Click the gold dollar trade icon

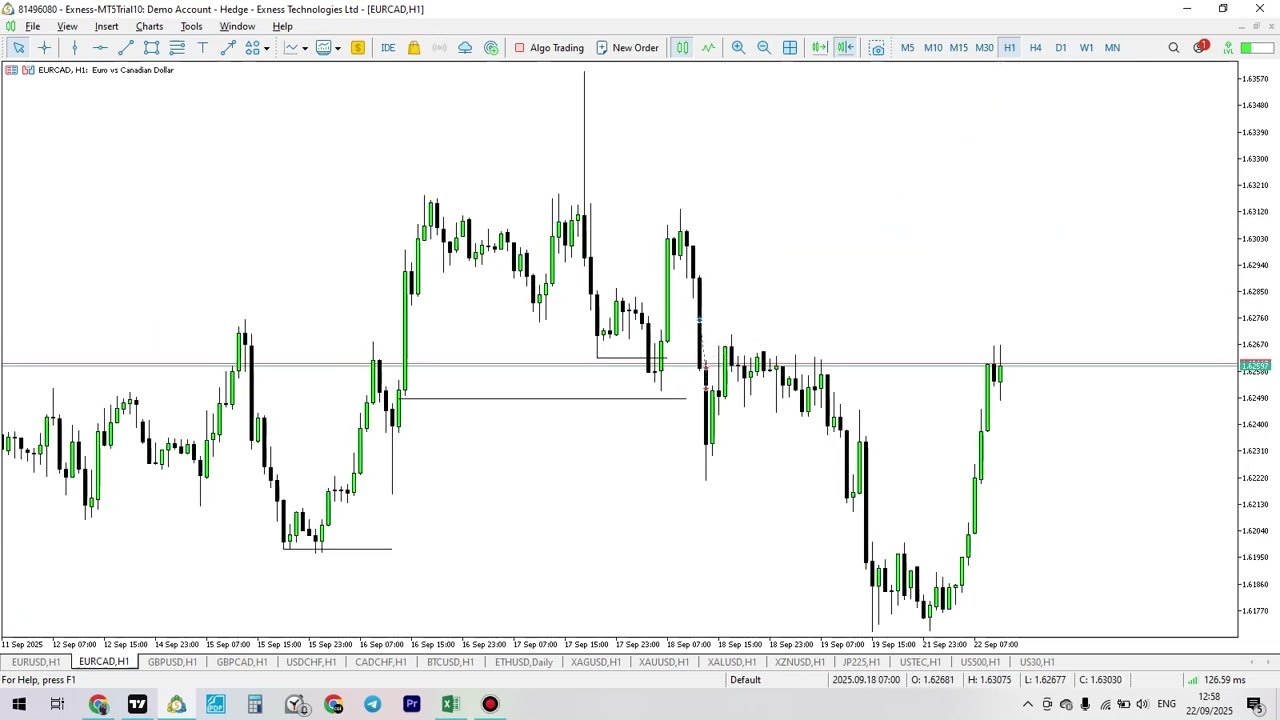click(x=358, y=48)
